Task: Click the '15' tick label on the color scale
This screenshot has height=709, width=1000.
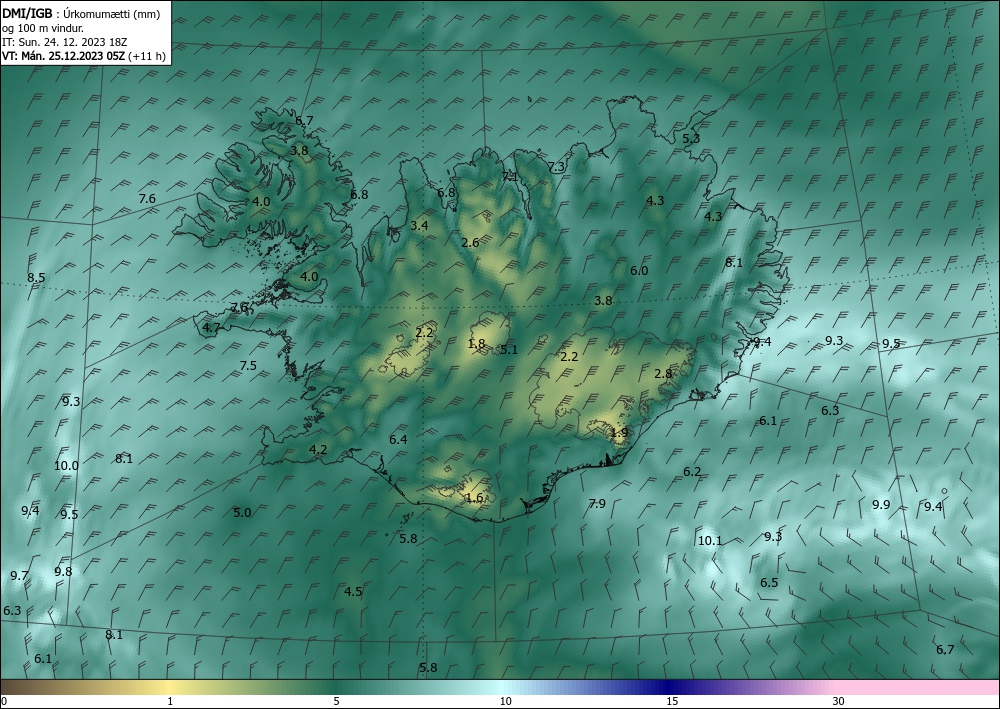Action: [672, 701]
